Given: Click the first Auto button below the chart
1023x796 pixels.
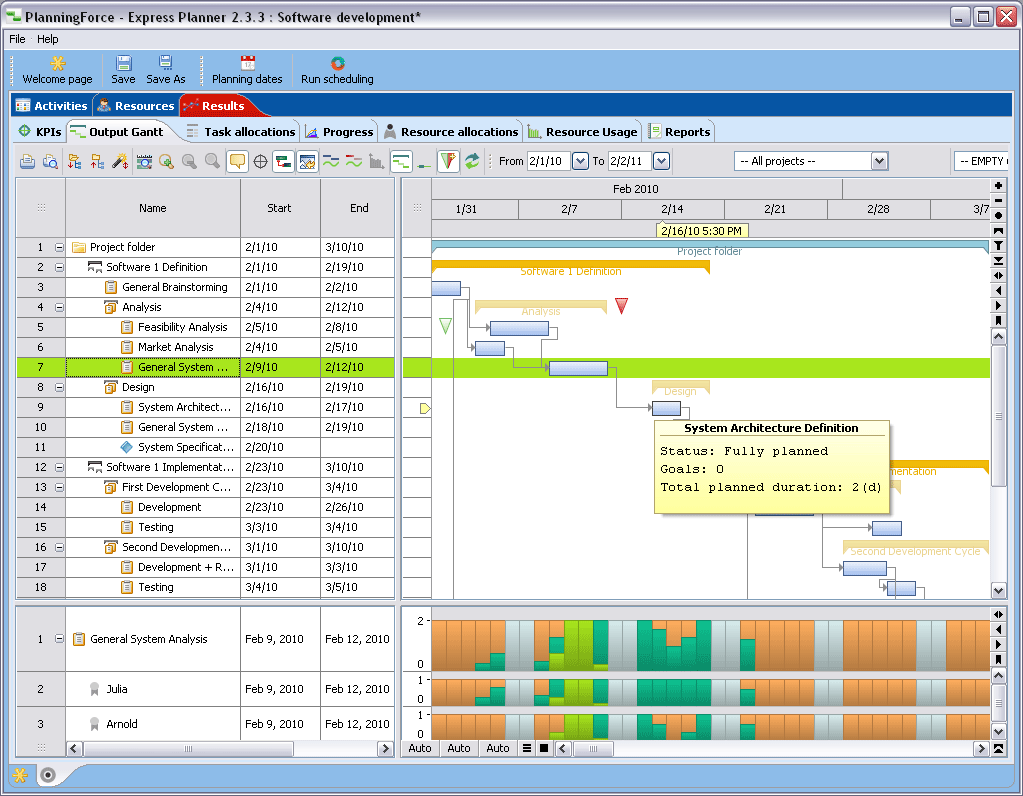Looking at the screenshot, I should [x=420, y=748].
